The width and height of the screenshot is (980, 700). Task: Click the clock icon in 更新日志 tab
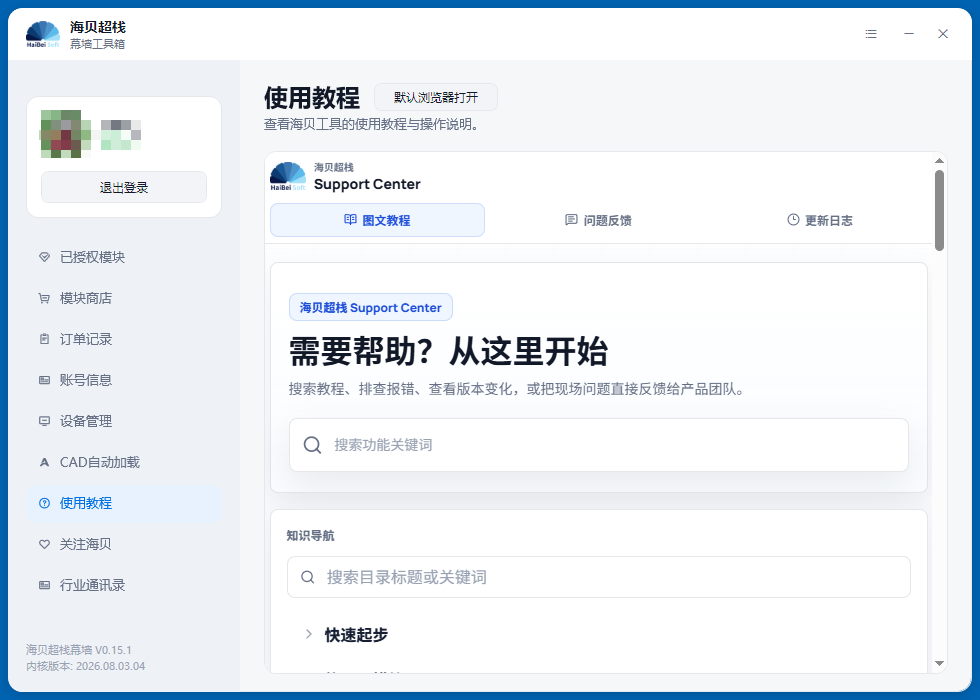tap(793, 219)
